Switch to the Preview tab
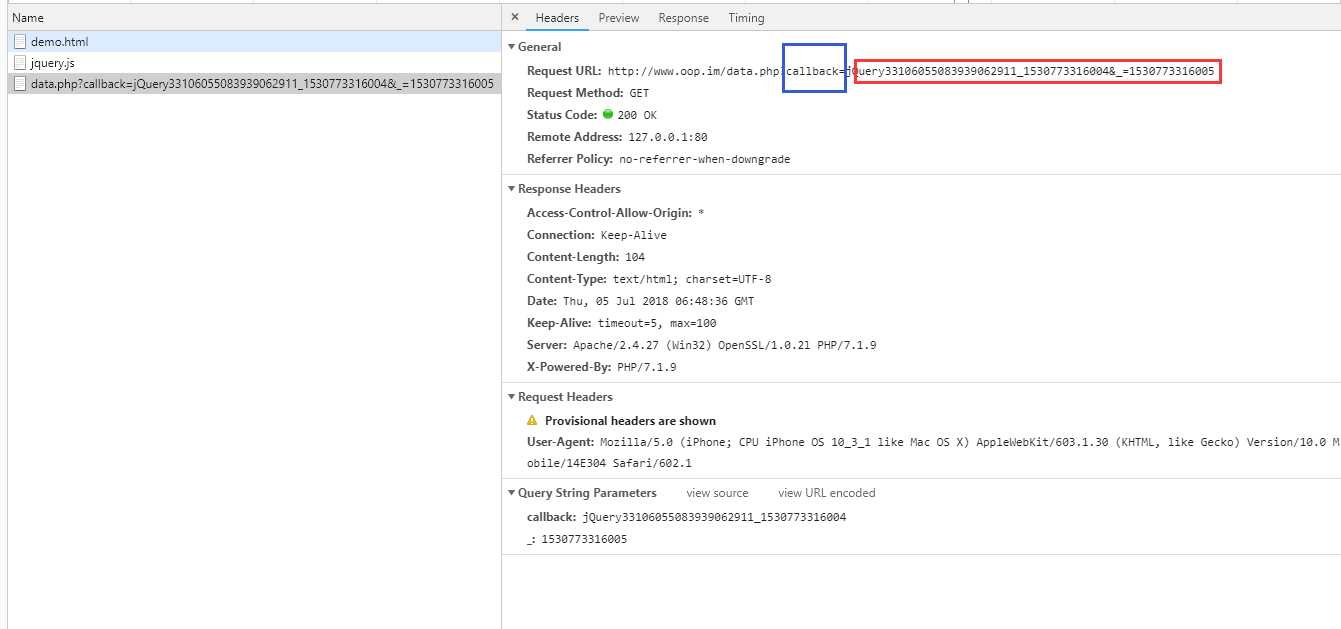The height and width of the screenshot is (629, 1341). [619, 18]
